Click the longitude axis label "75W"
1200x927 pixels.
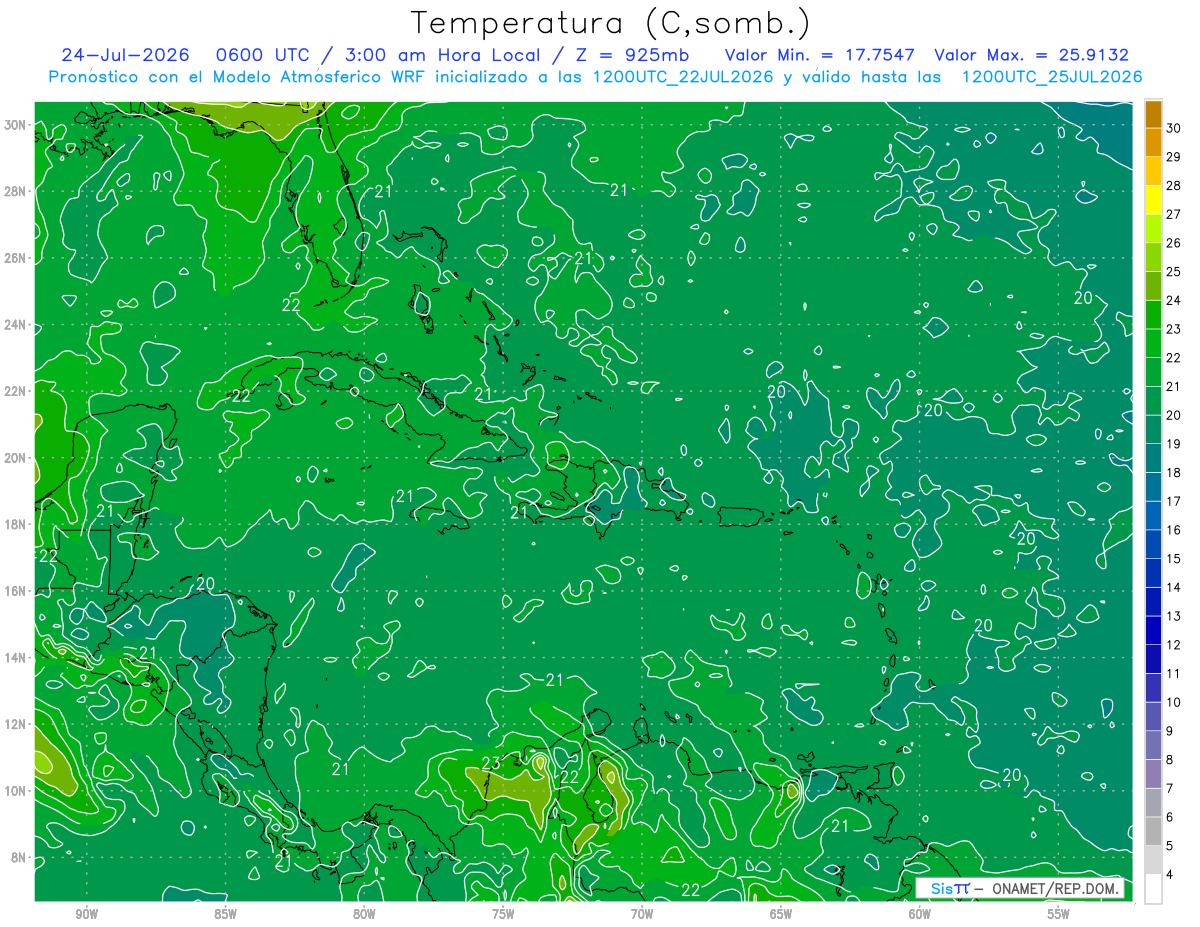tap(503, 914)
